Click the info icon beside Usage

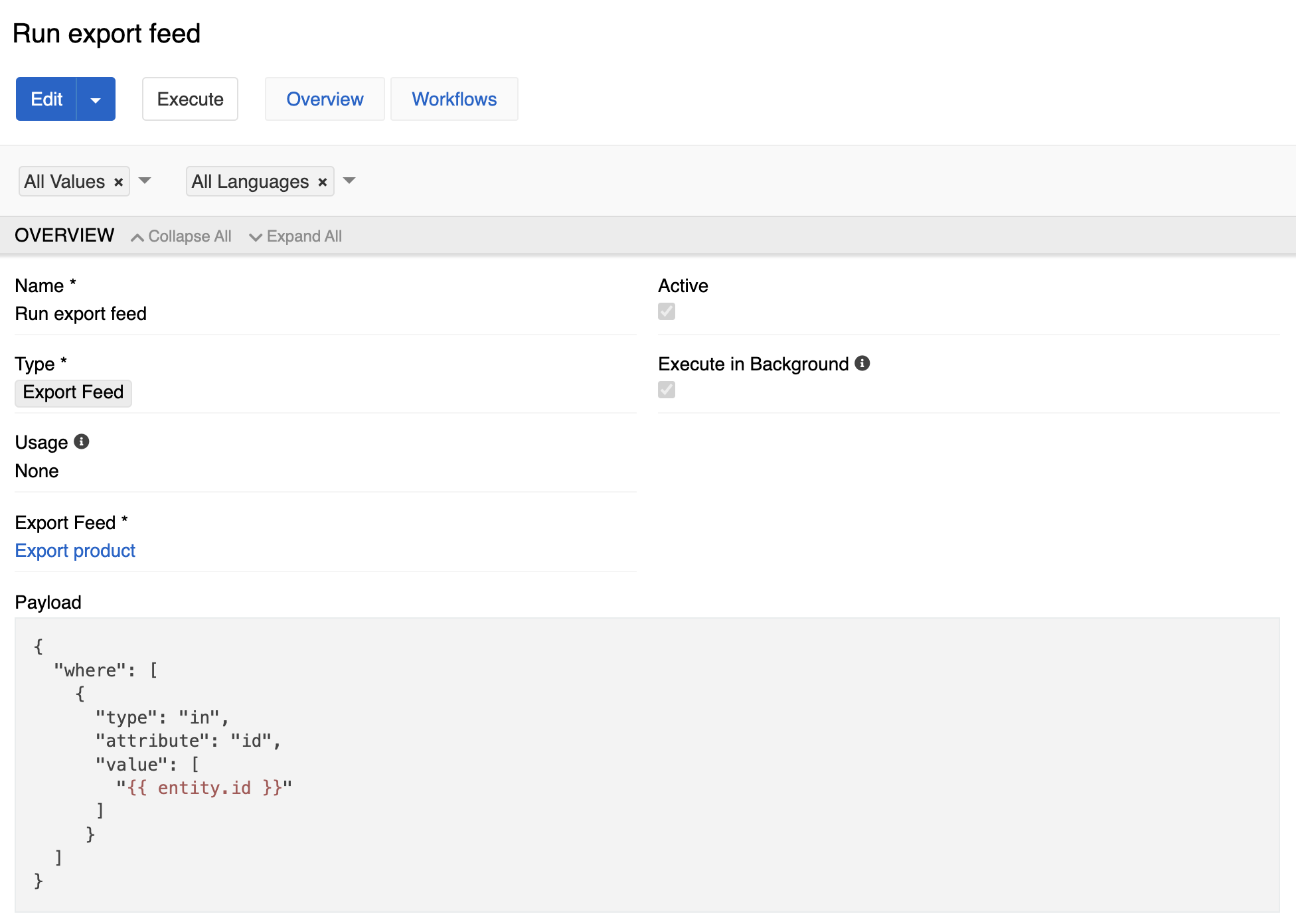(x=82, y=442)
